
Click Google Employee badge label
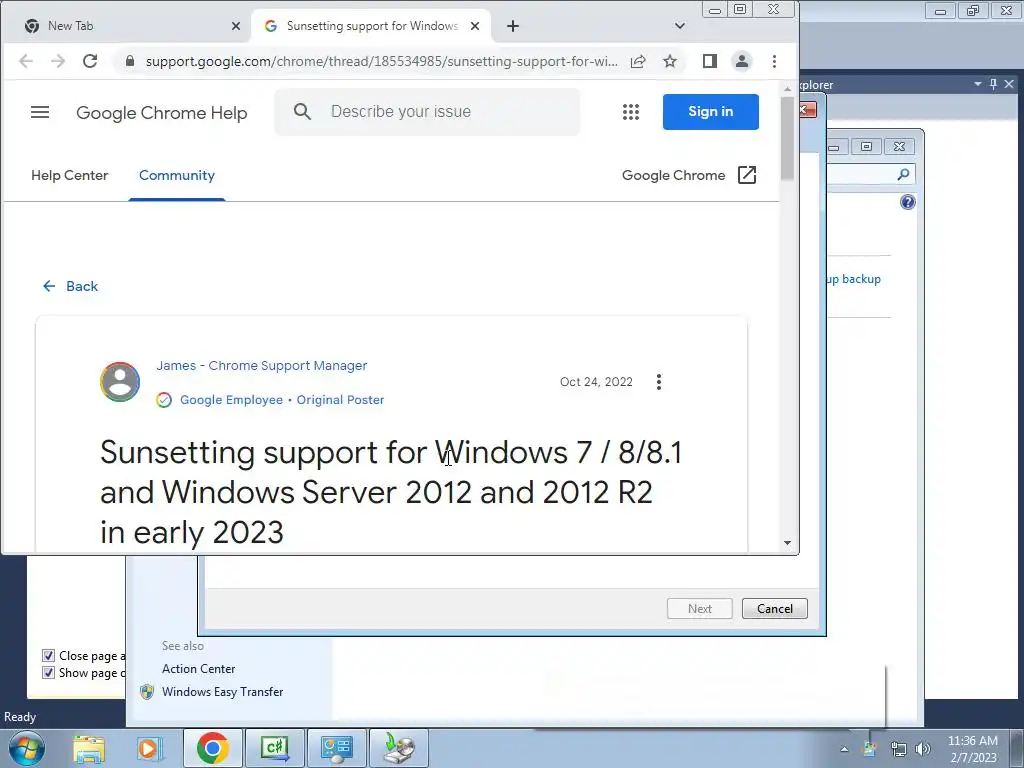pos(231,400)
